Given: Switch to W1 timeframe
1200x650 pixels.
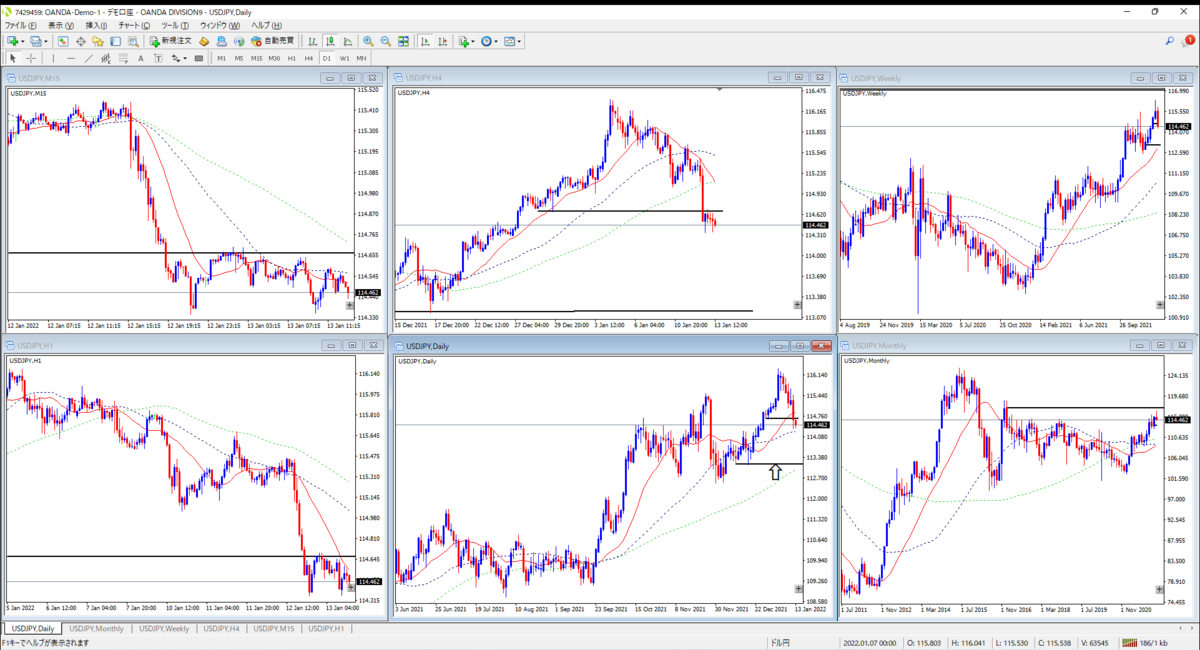Looking at the screenshot, I should [344, 58].
